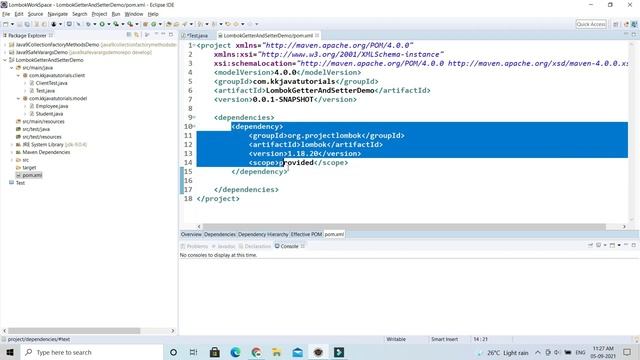Open the Javadoc view tab
The image size is (640, 360).
223,246
